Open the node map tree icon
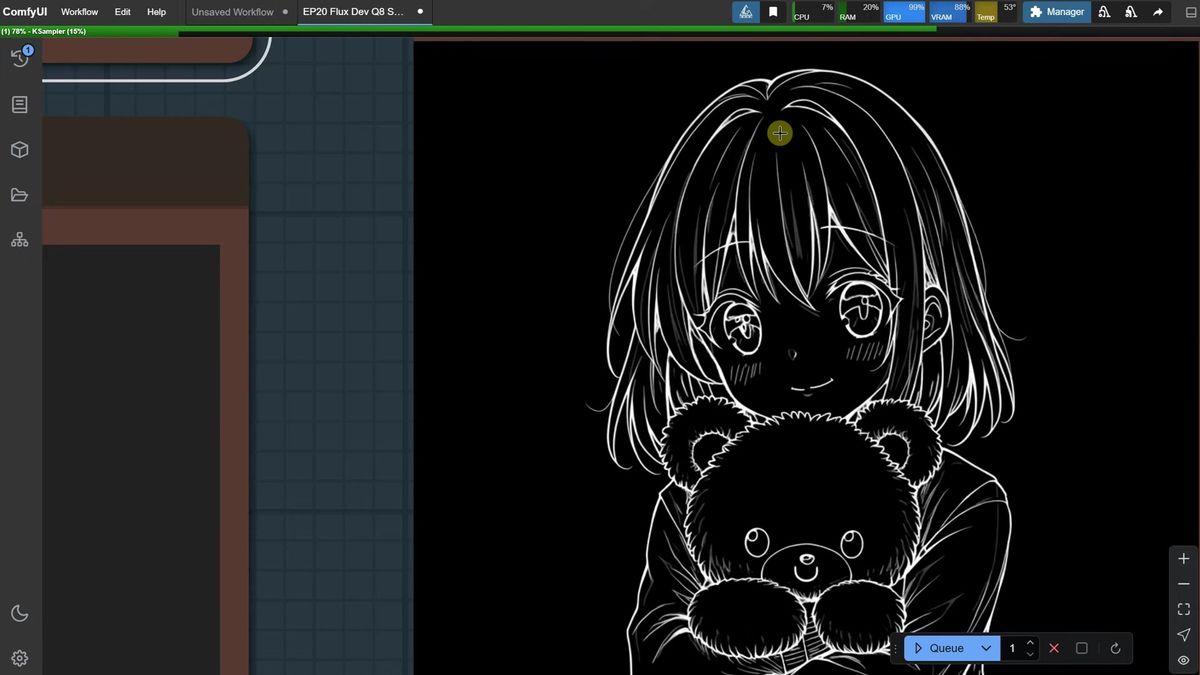 point(20,240)
